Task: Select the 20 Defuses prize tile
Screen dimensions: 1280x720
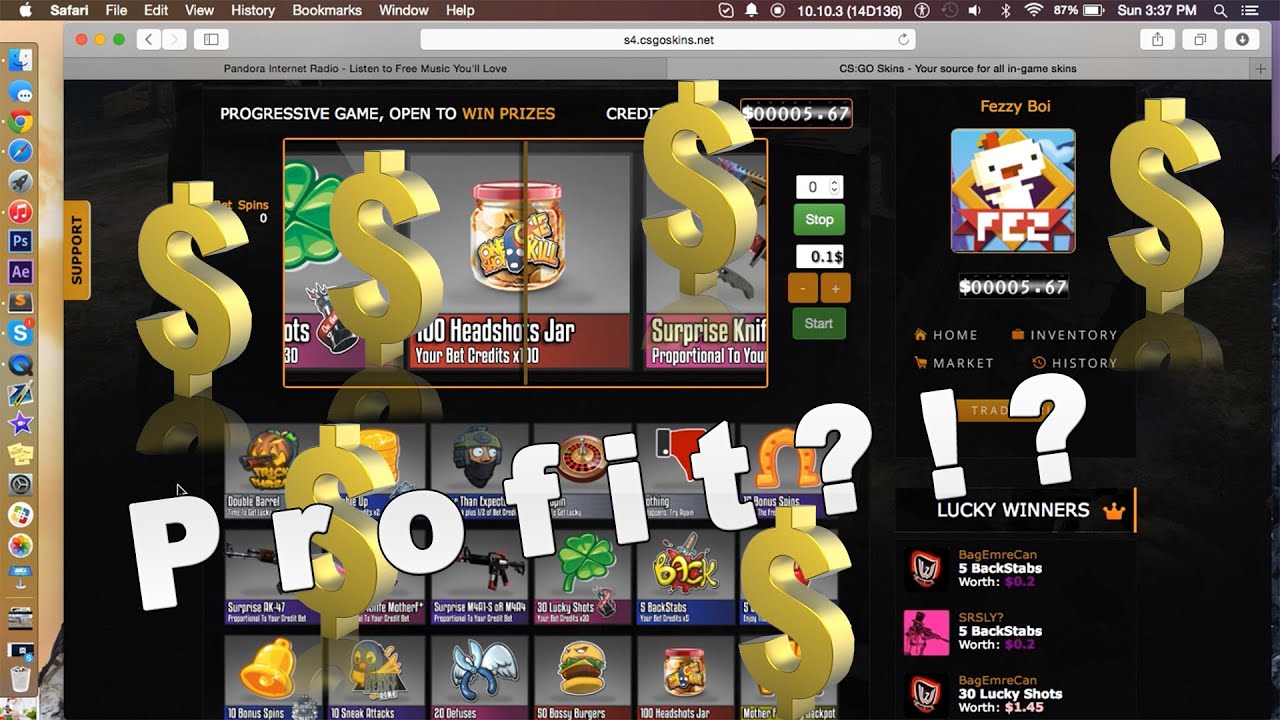Action: point(480,678)
